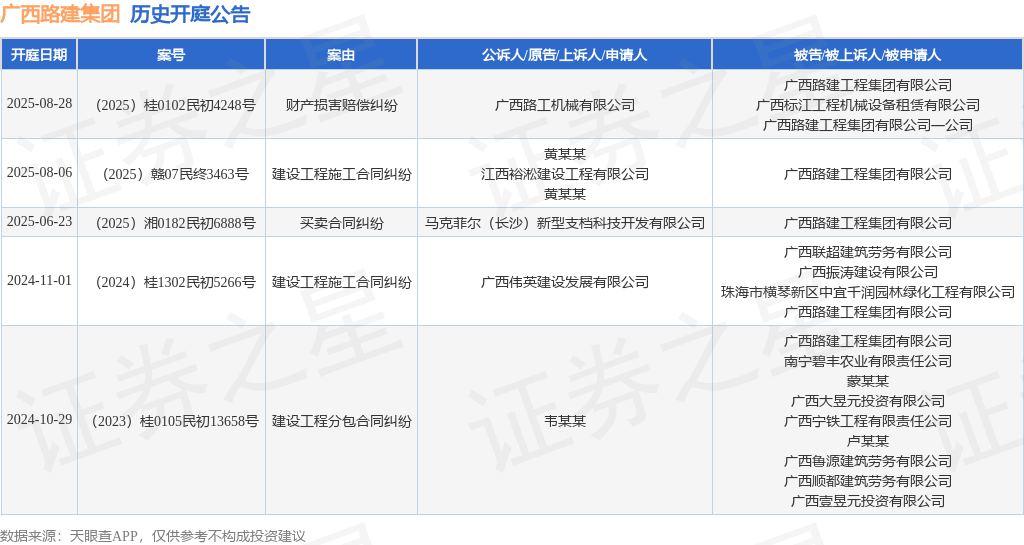Viewport: 1024px width, 545px height.
Task: Click 建设工程分包合同纠纷 cause cell
Action: (x=342, y=421)
